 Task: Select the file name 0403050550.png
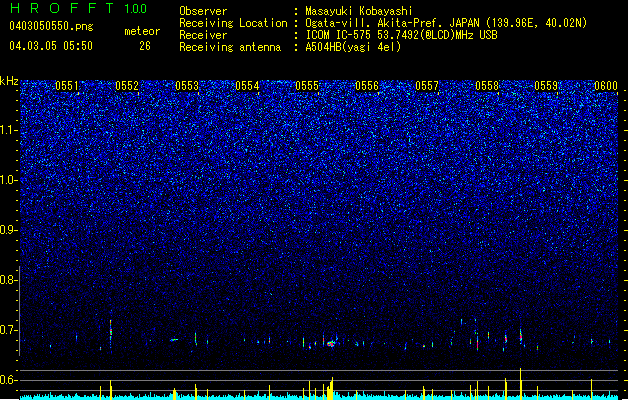pos(51,26)
